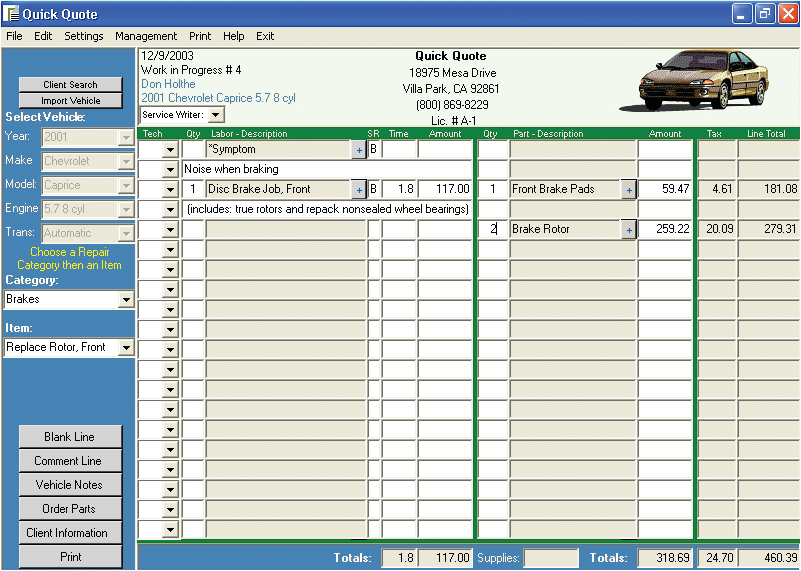Image resolution: width=801 pixels, height=571 pixels.
Task: Open Tech dropdown on Noise when braking row
Action: click(171, 170)
